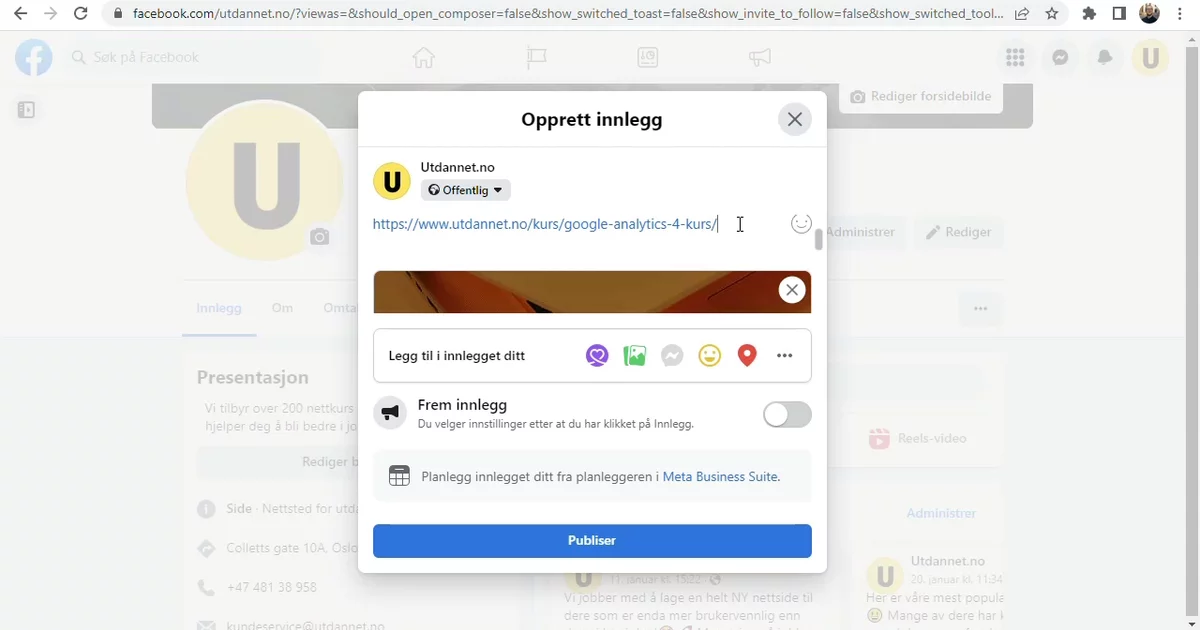Change profile picture via camera icon
The height and width of the screenshot is (630, 1200).
click(319, 237)
